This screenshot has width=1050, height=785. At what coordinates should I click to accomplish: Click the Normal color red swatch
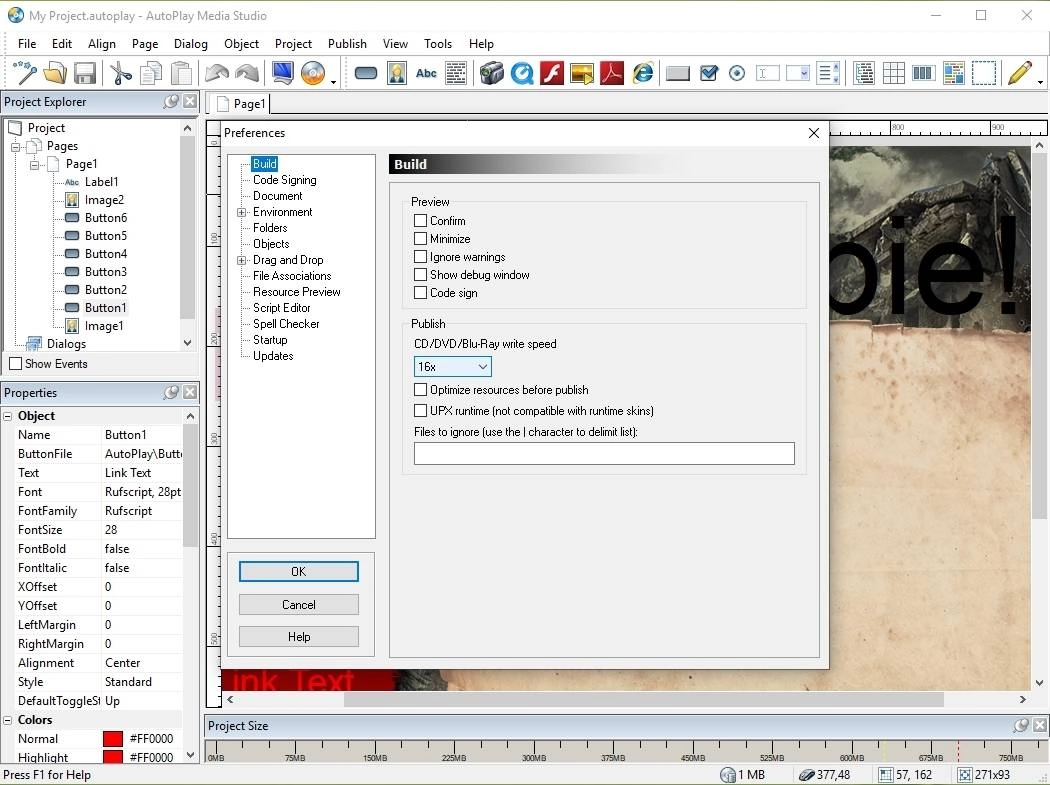pyautogui.click(x=113, y=738)
